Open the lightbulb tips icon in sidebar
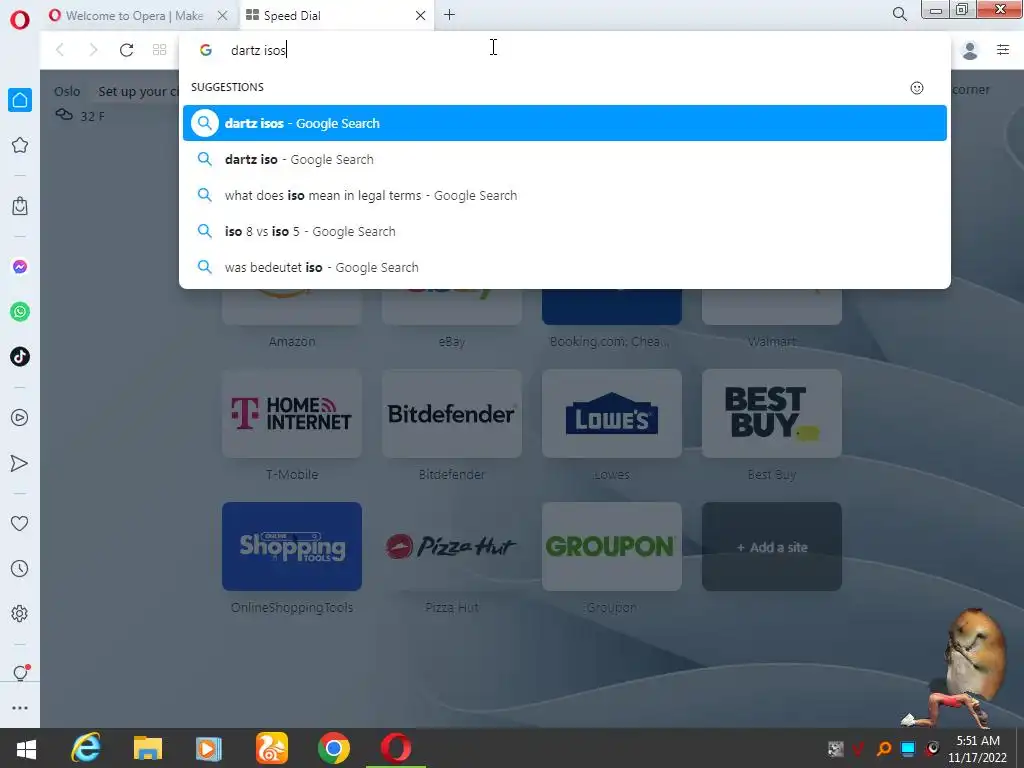The image size is (1024, 768). 20,673
